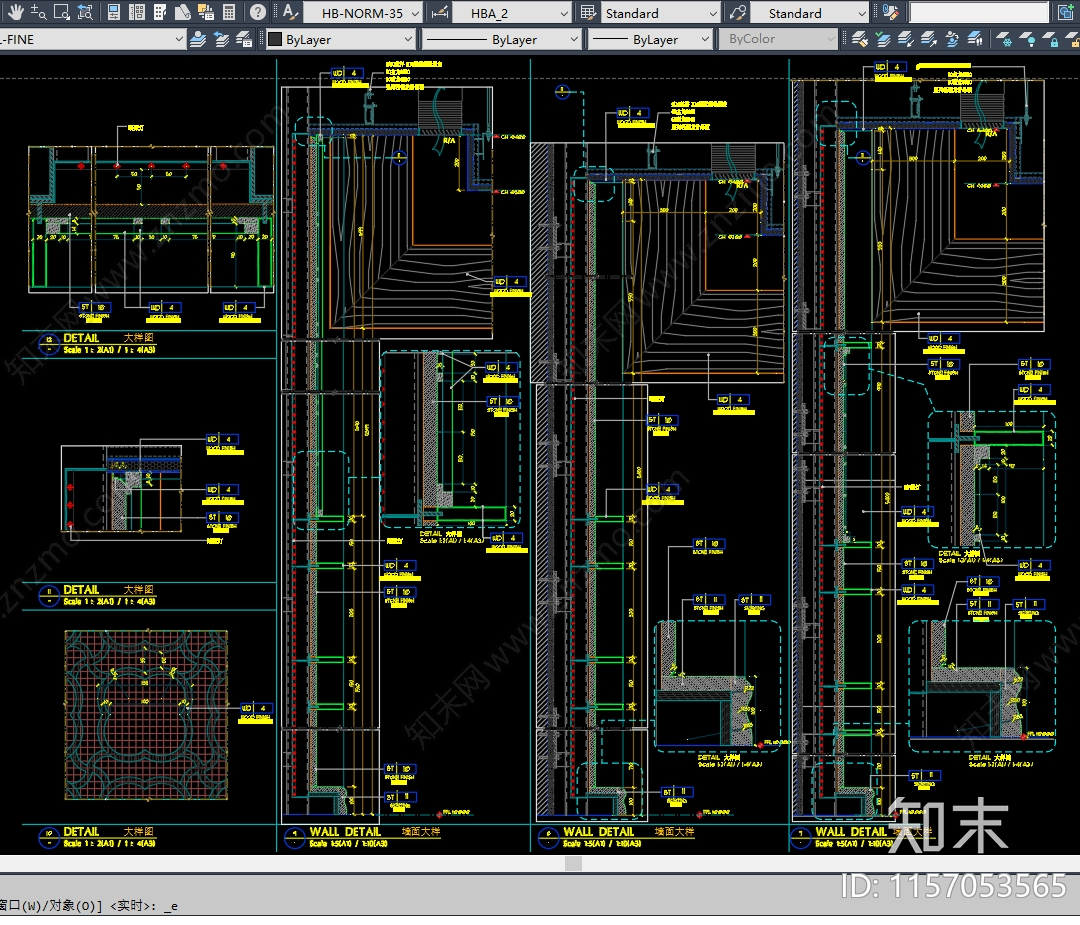Screen dimensions: 1080x925
Task: Open the HBA_2 dimension style dropdown
Action: tap(565, 14)
